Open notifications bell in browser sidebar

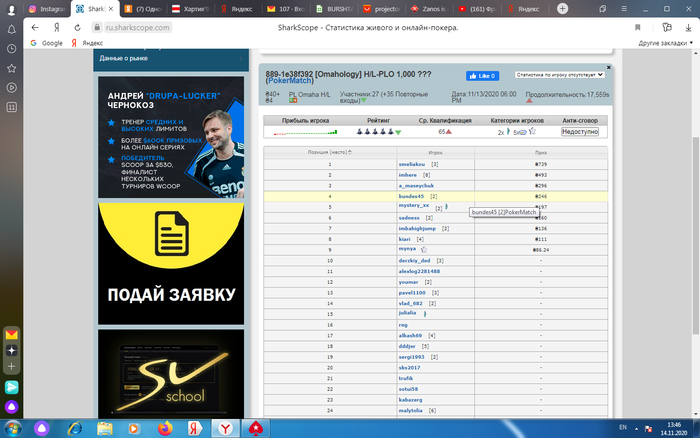tap(12, 29)
